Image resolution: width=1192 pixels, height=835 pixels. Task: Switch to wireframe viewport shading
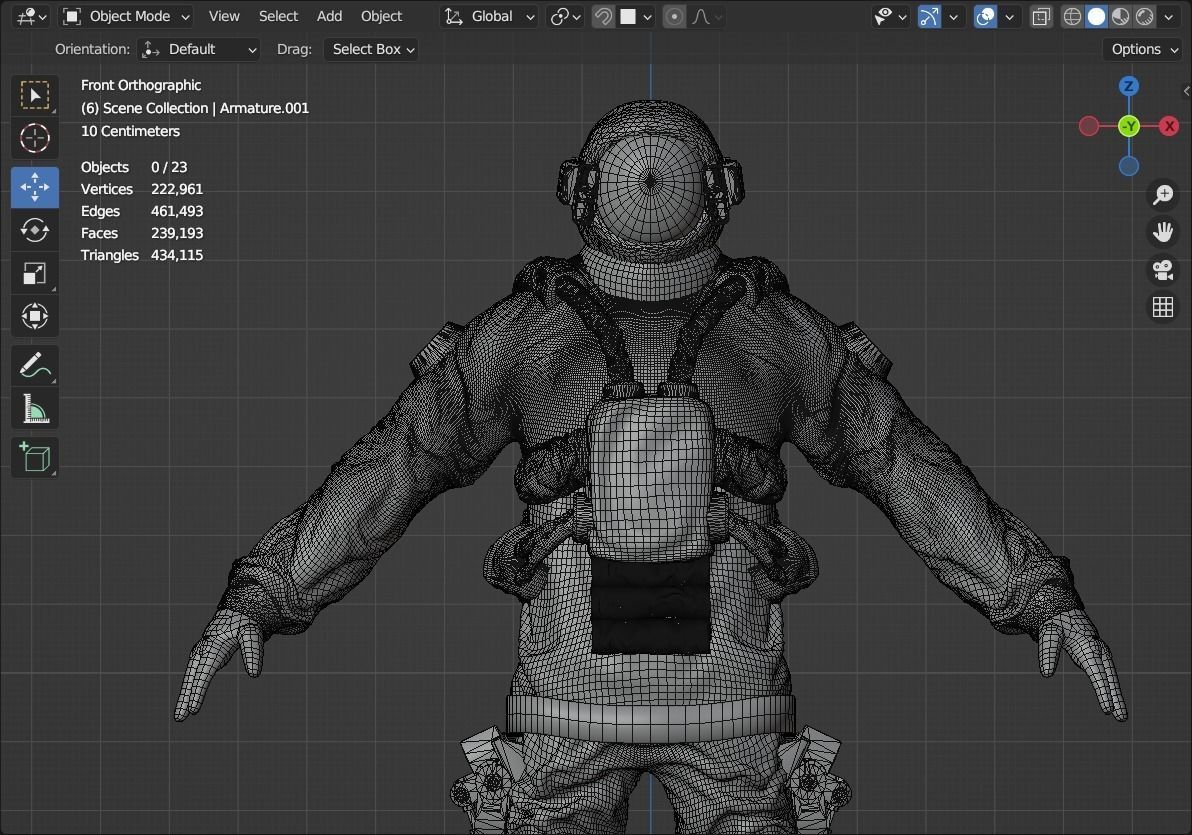(x=1072, y=16)
